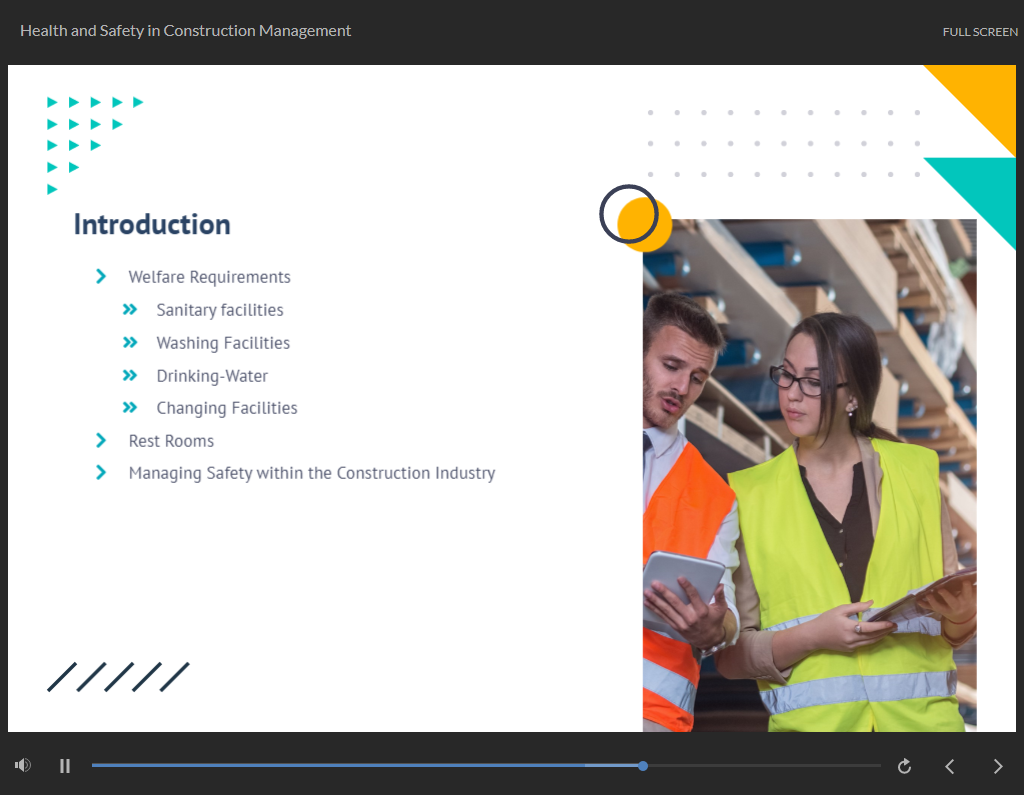
Task: Go to the previous slide
Action: tap(950, 766)
